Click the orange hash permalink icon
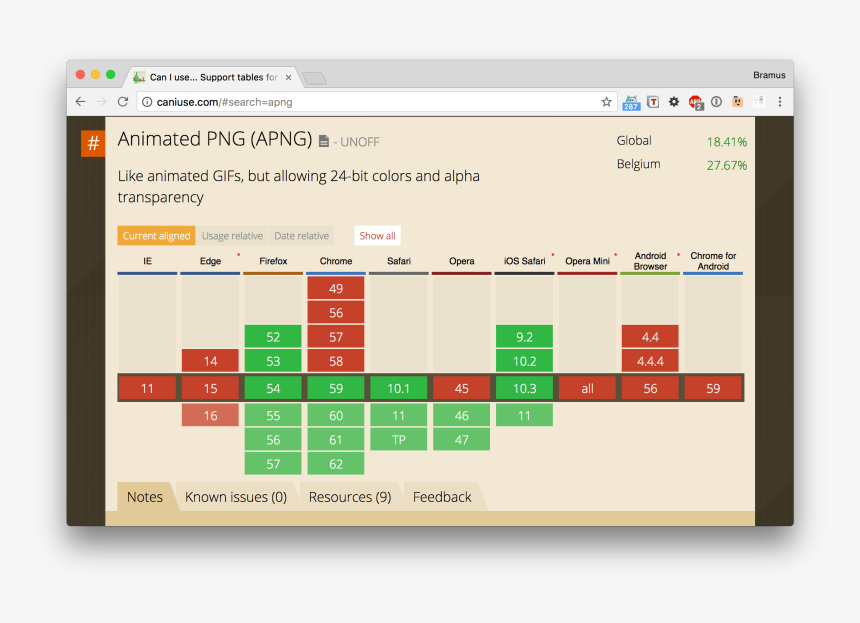 [x=93, y=144]
